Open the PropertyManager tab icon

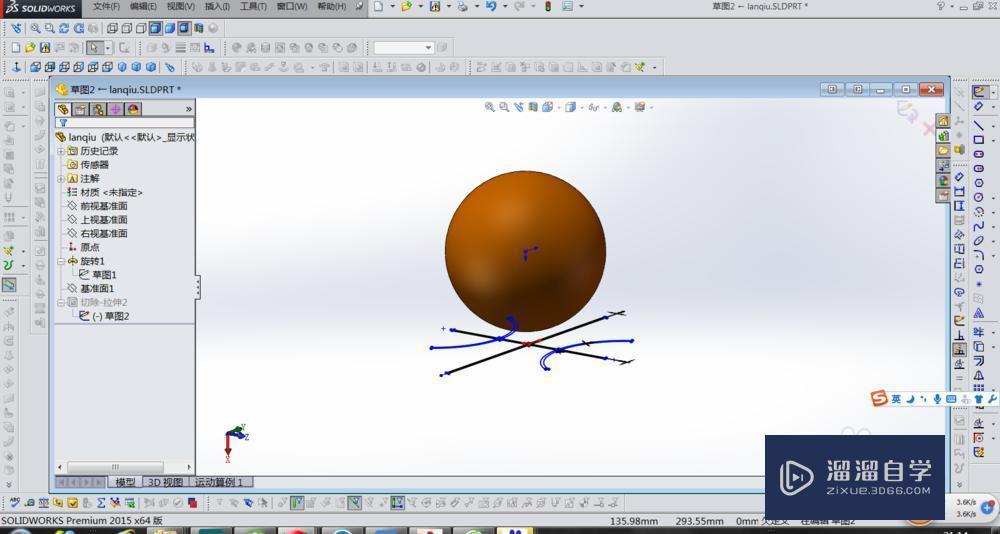pos(80,109)
